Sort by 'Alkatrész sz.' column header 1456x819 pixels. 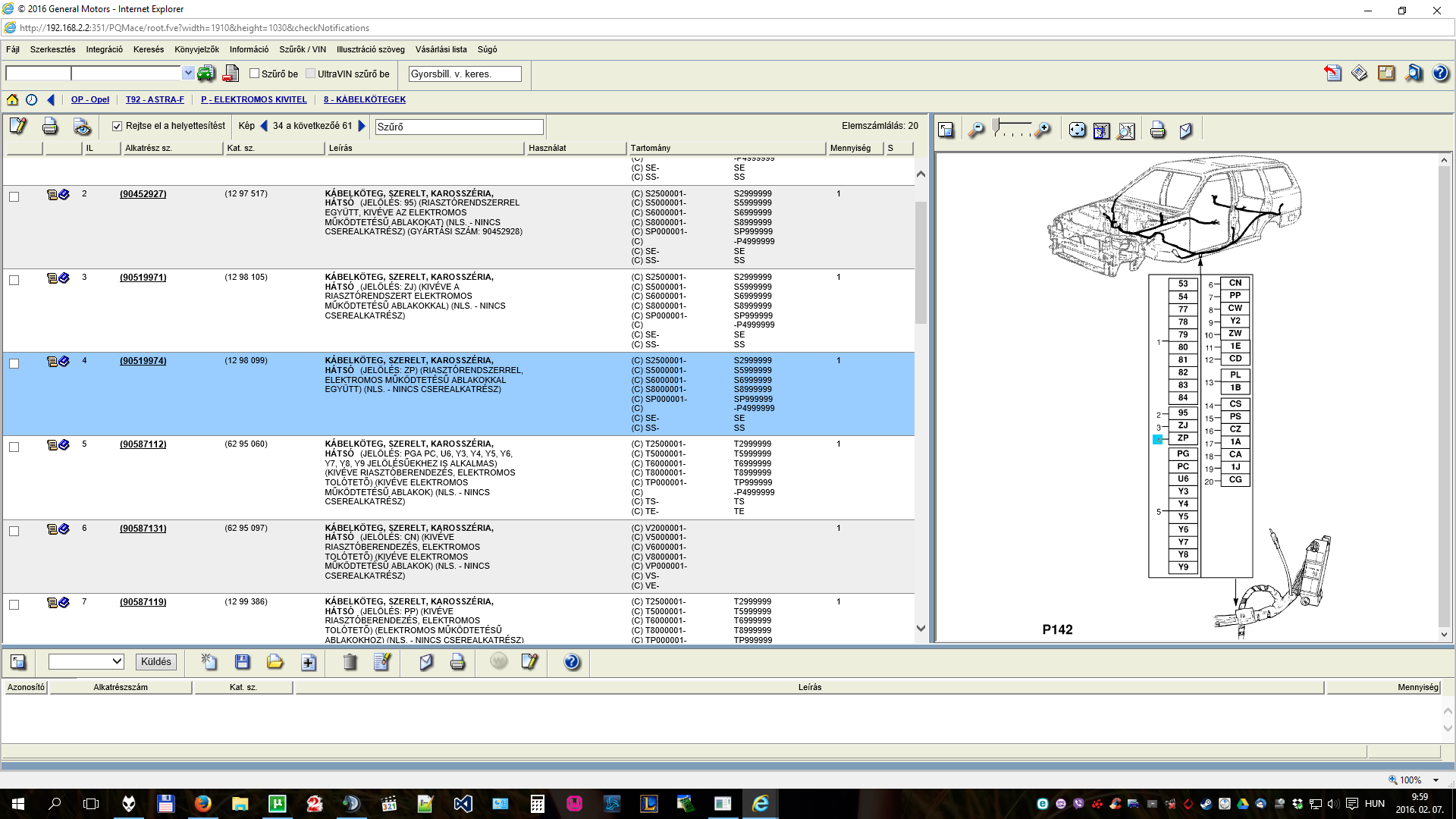coord(171,148)
